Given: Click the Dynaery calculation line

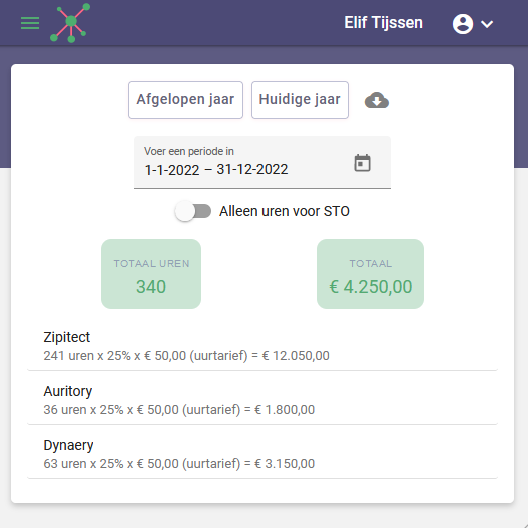Looking at the screenshot, I should point(179,464).
